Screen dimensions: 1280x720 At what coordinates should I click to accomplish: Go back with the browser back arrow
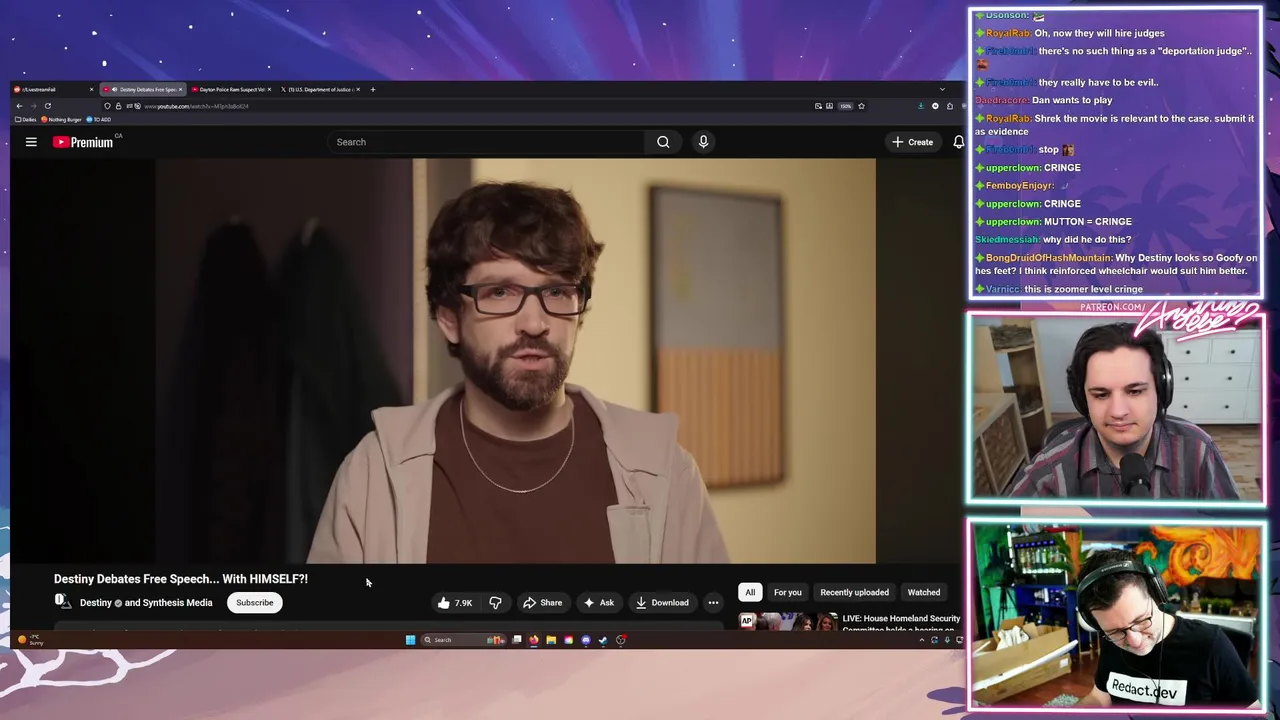[x=19, y=106]
